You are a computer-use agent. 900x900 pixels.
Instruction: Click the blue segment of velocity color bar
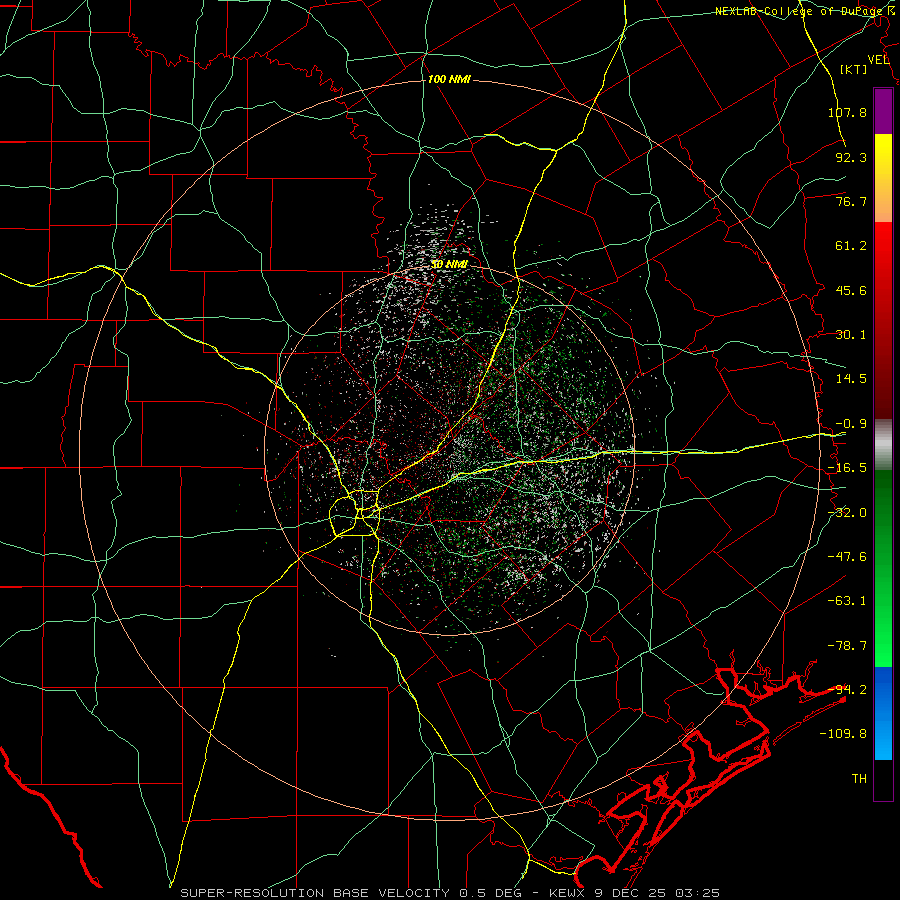pyautogui.click(x=883, y=713)
